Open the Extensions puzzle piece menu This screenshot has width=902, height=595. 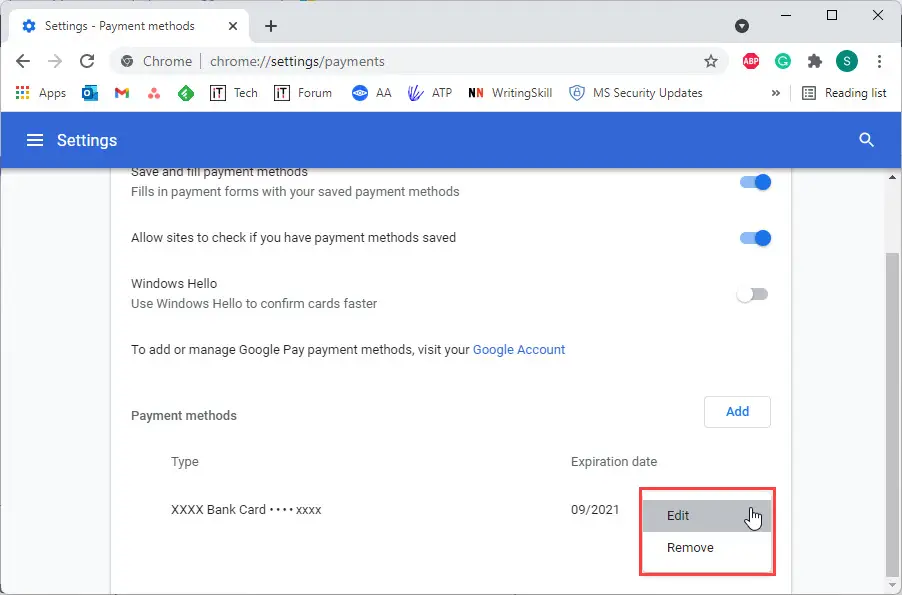point(815,61)
